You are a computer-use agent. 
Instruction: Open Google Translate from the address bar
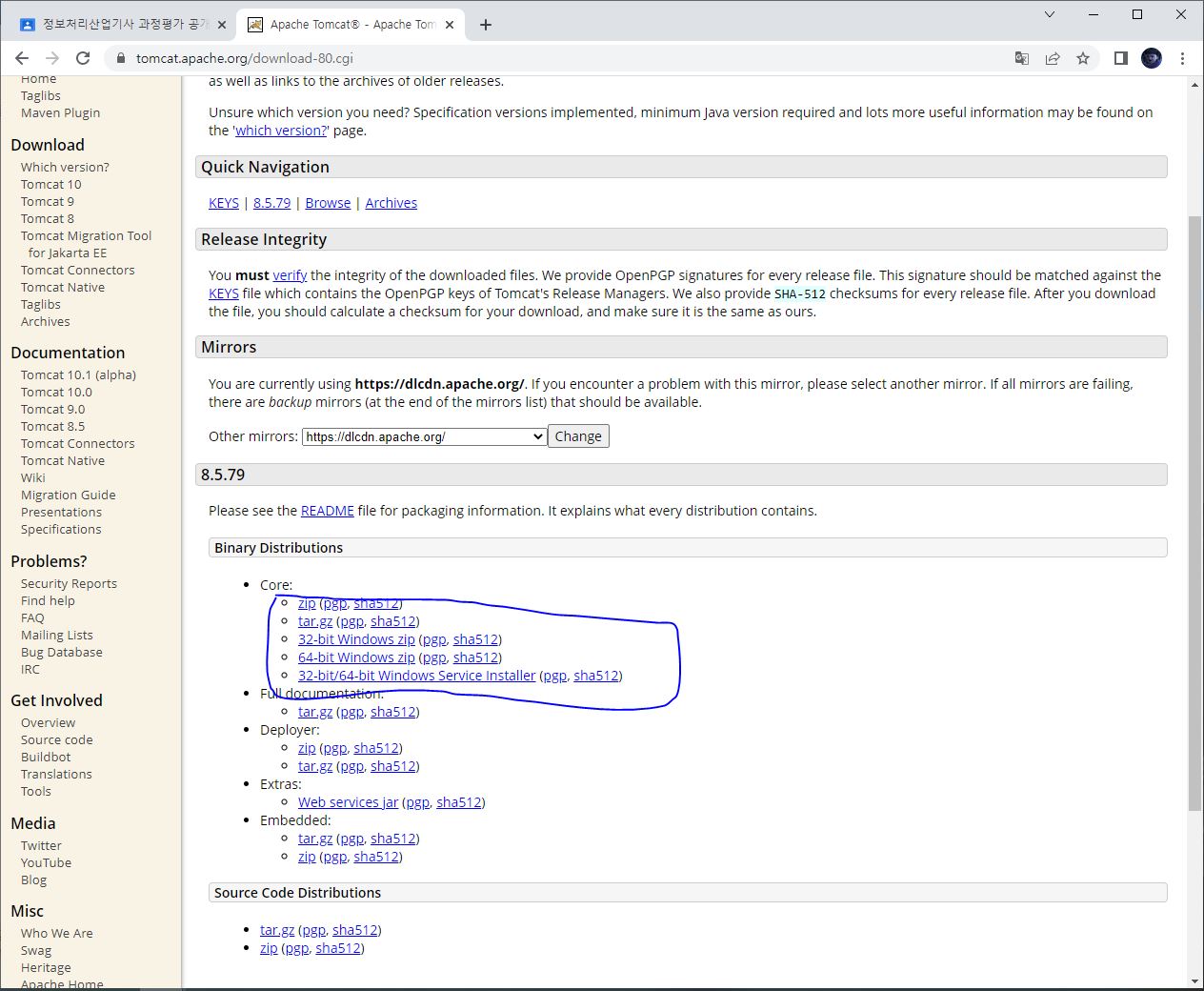[x=1021, y=57]
